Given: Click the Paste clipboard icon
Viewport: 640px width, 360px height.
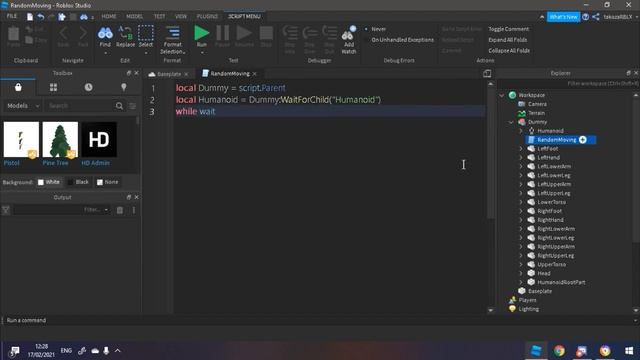Looking at the screenshot, I should click(13, 37).
